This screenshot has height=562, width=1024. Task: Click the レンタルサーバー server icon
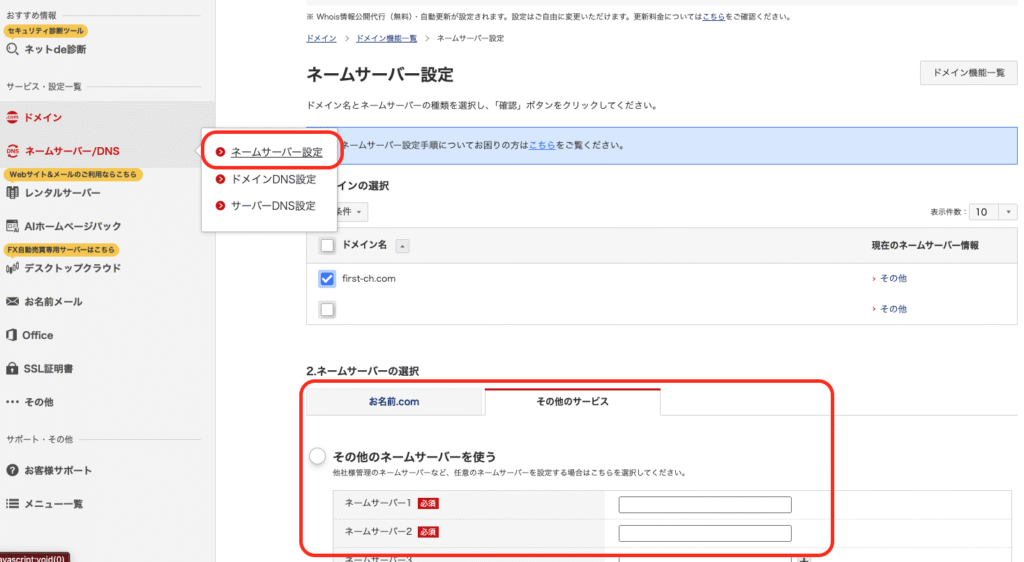[13, 193]
